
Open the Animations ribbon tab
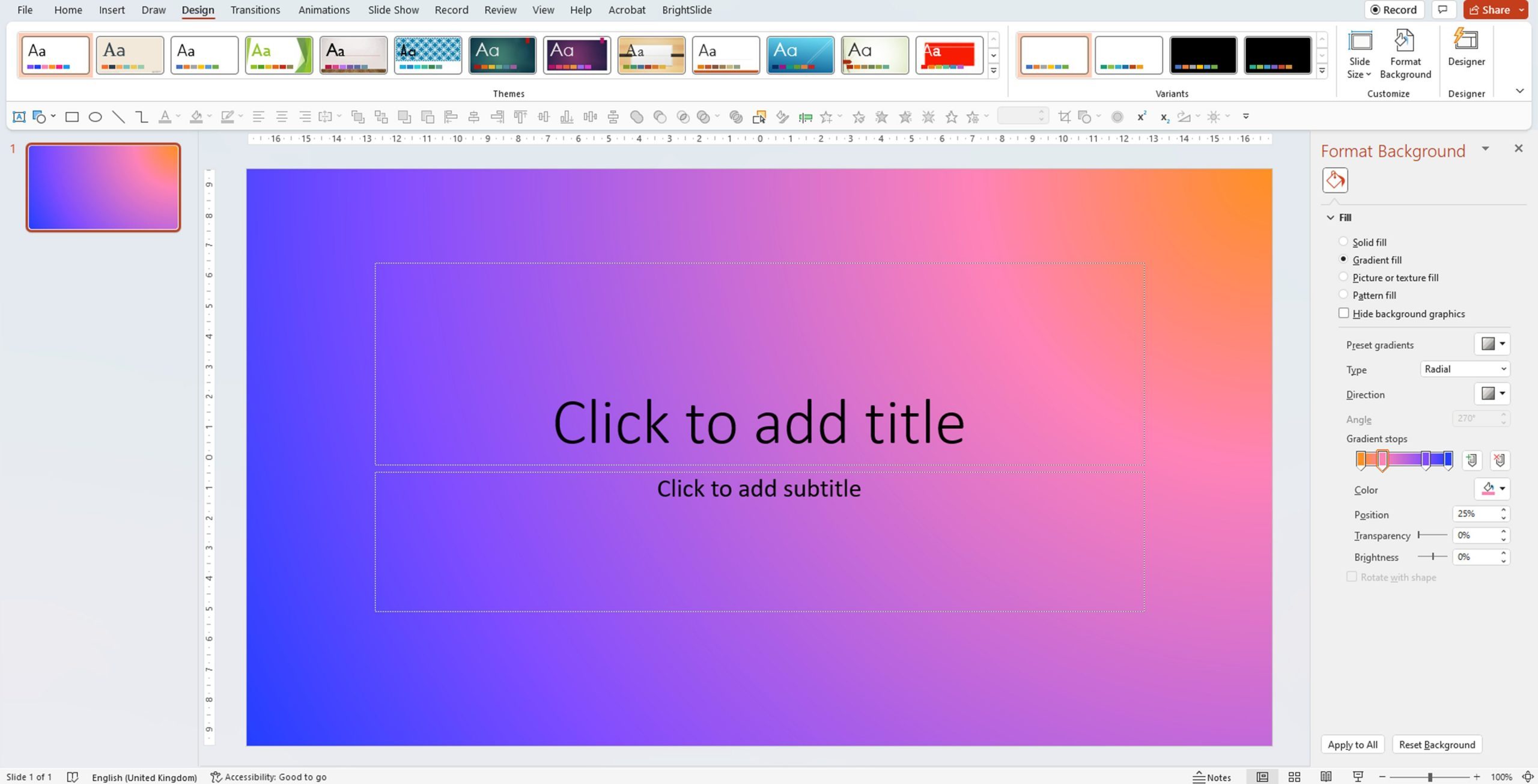[x=324, y=10]
